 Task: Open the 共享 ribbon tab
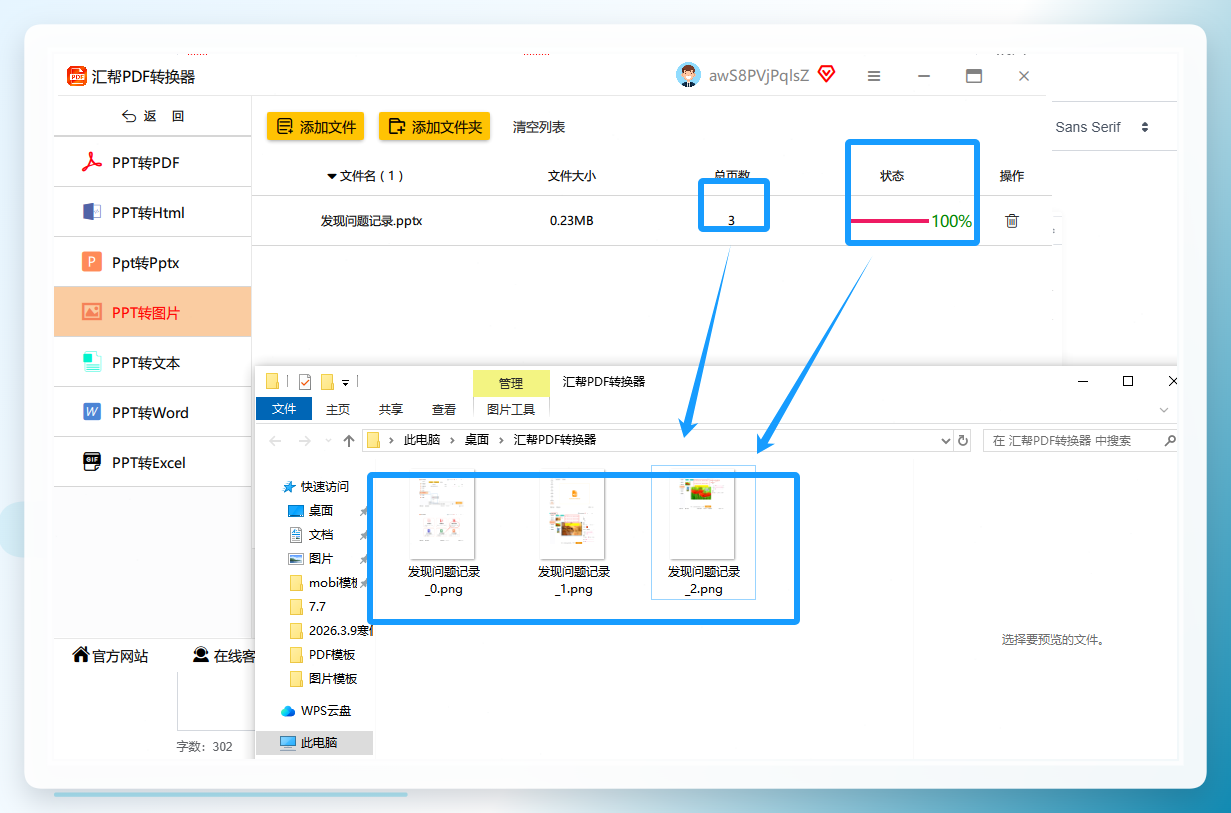tap(391, 409)
